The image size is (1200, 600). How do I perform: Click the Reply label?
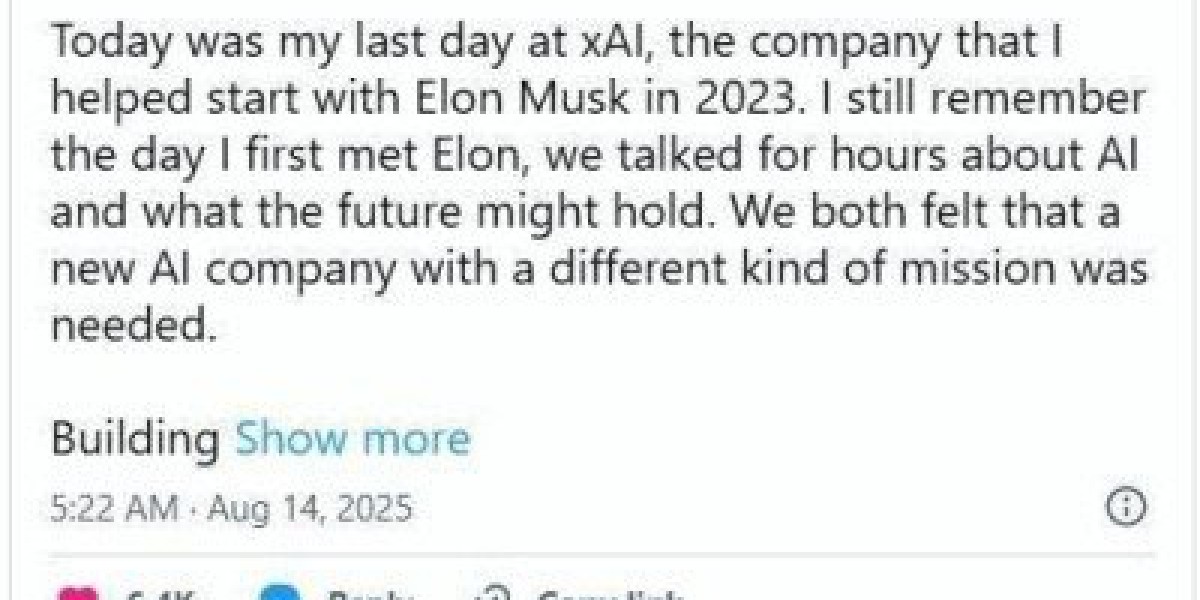point(370,597)
